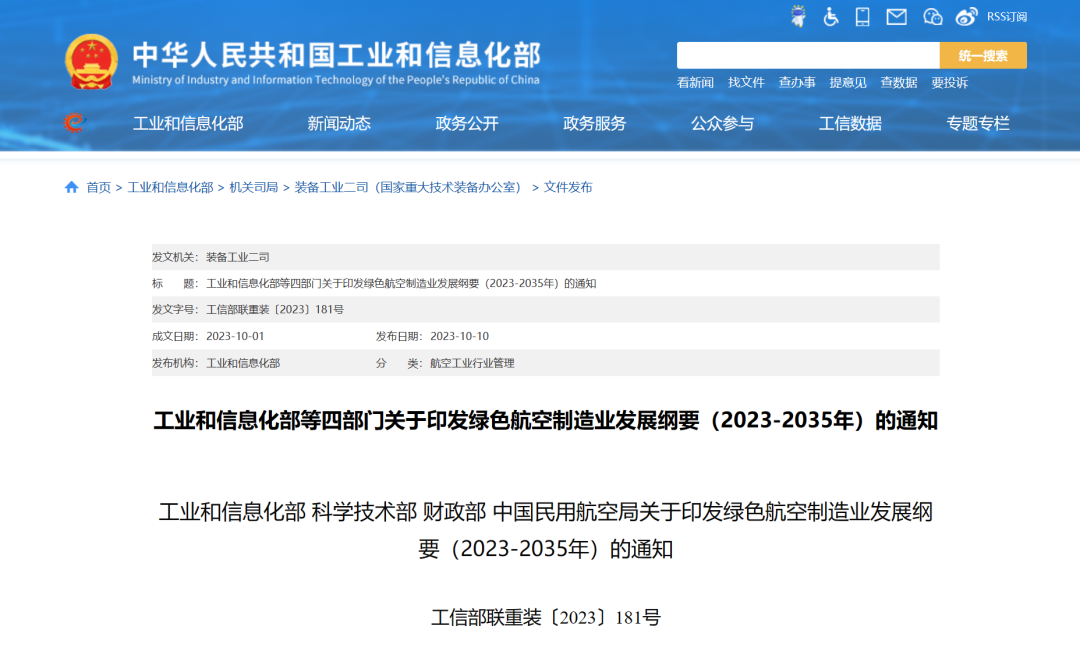
Task: Click 工业和信息化部 in the breadcrumb
Action: pos(170,187)
